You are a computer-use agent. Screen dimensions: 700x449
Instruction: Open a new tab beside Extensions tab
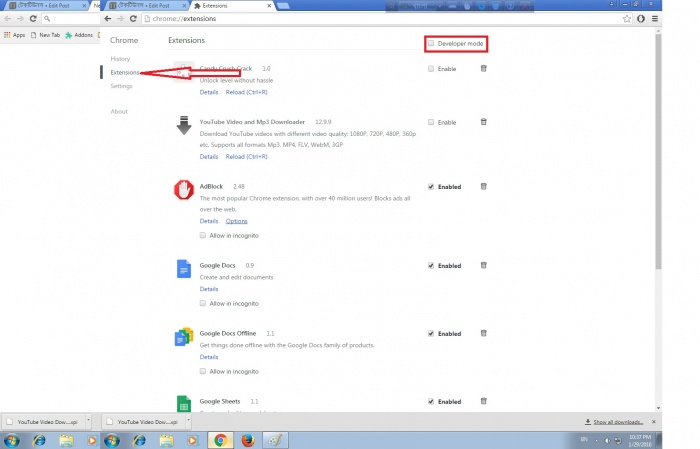[x=283, y=6]
